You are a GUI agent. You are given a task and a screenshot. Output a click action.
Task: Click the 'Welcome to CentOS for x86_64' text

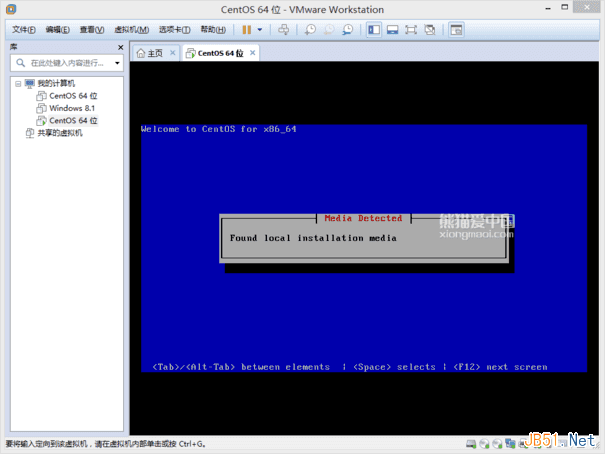click(218, 129)
